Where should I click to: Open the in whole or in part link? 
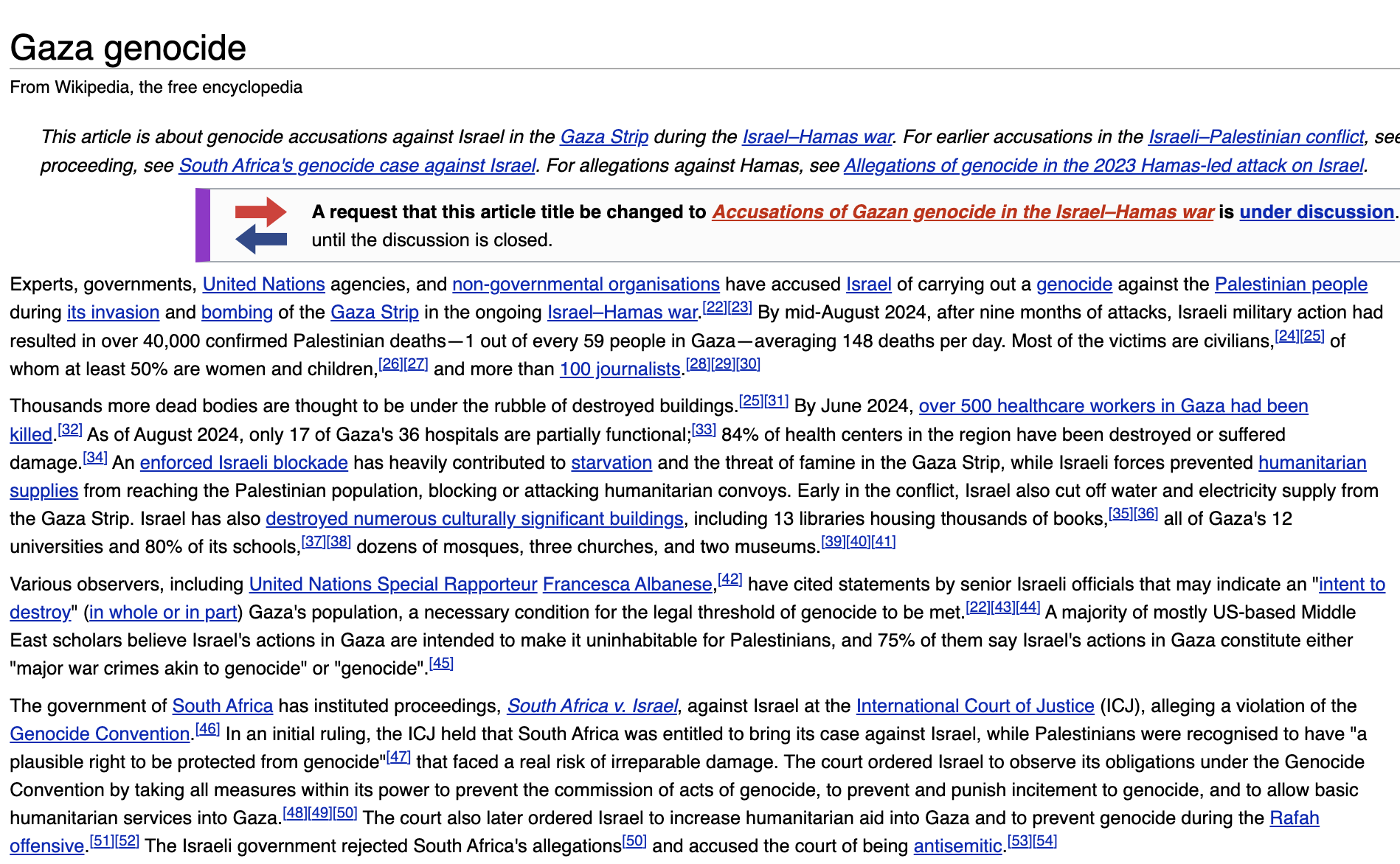[163, 613]
